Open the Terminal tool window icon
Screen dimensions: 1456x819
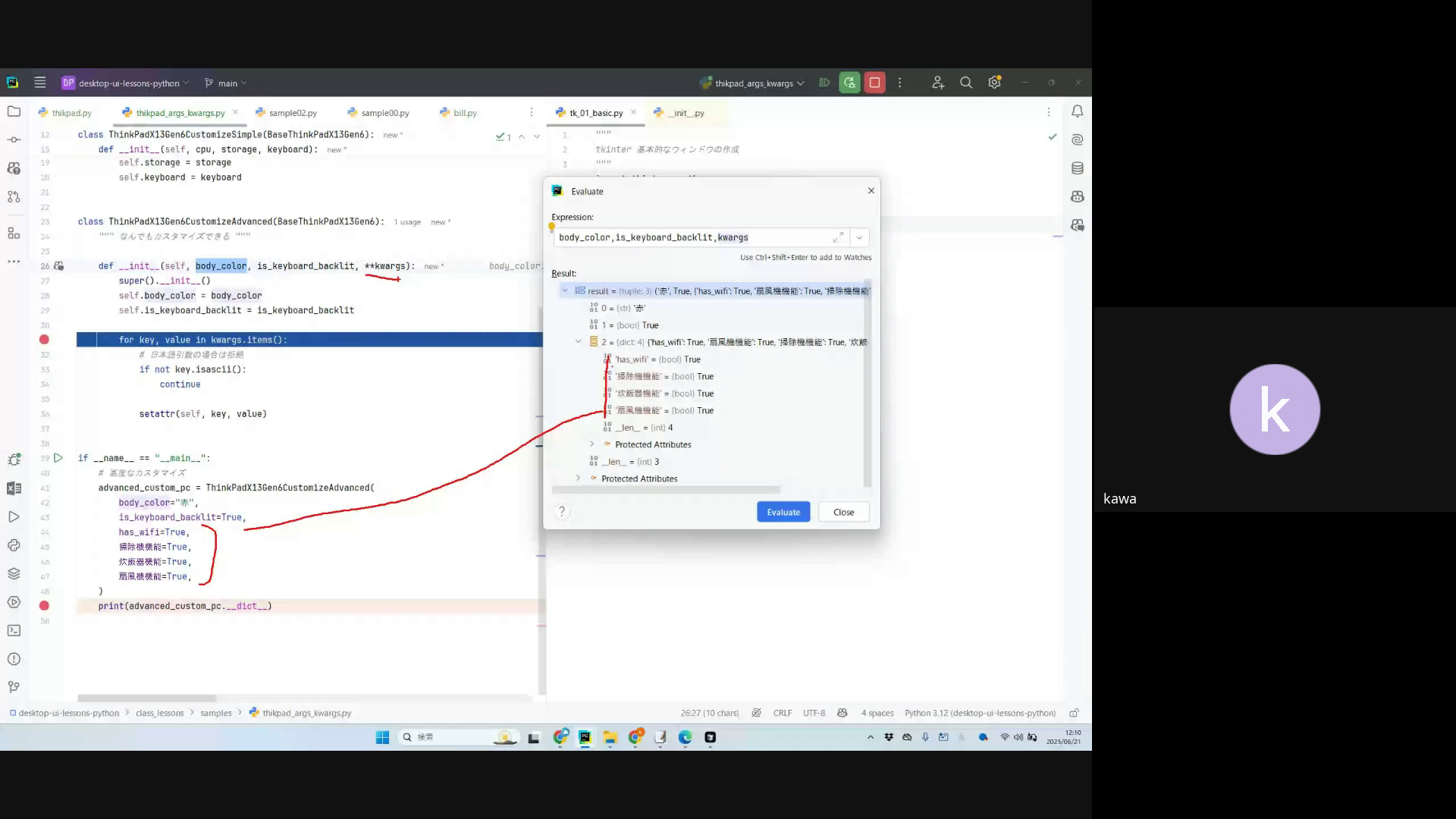click(14, 630)
